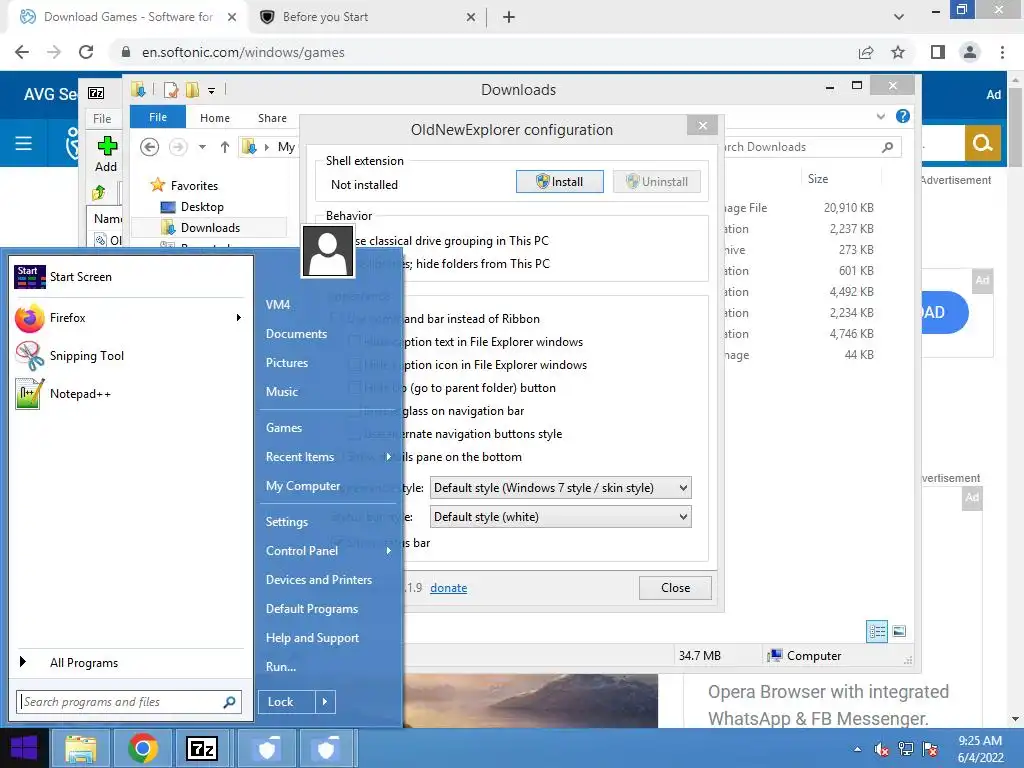This screenshot has height=768, width=1024.
Task: Open Documents from Start menu
Action: [x=296, y=334]
